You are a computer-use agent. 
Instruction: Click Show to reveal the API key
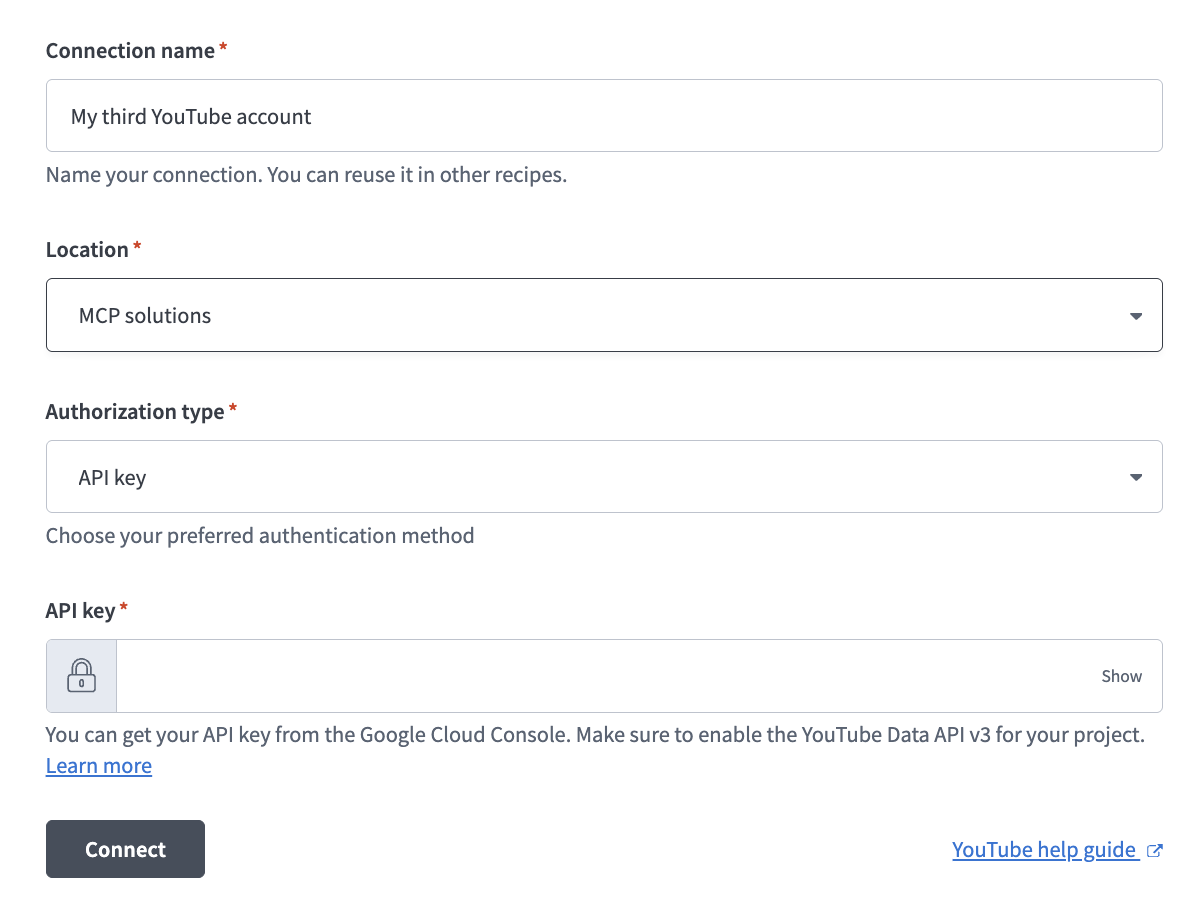[1121, 676]
